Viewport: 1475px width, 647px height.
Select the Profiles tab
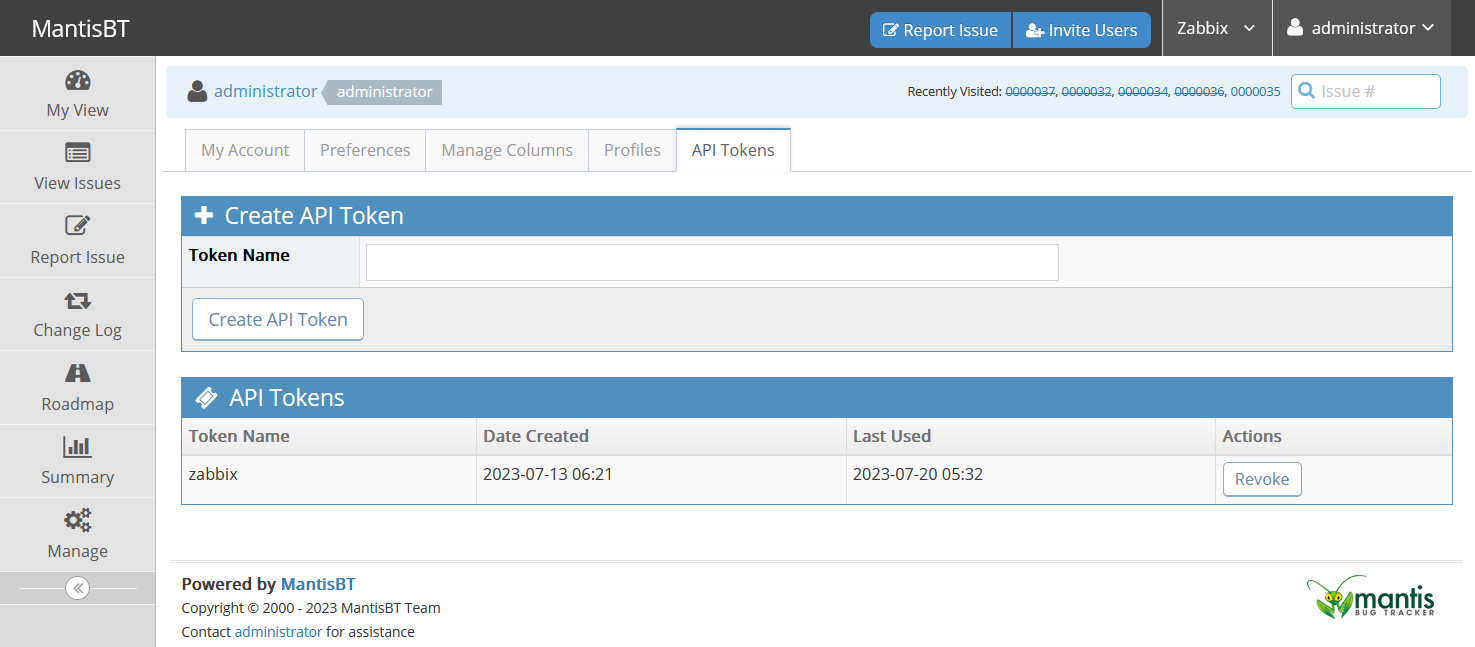coord(632,150)
